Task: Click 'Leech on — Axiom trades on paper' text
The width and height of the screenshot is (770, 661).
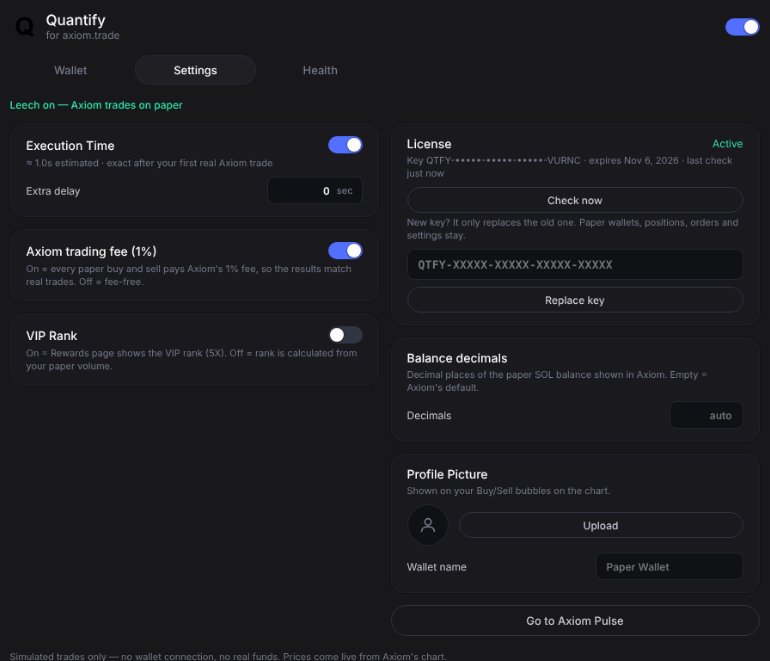Action: click(x=96, y=105)
